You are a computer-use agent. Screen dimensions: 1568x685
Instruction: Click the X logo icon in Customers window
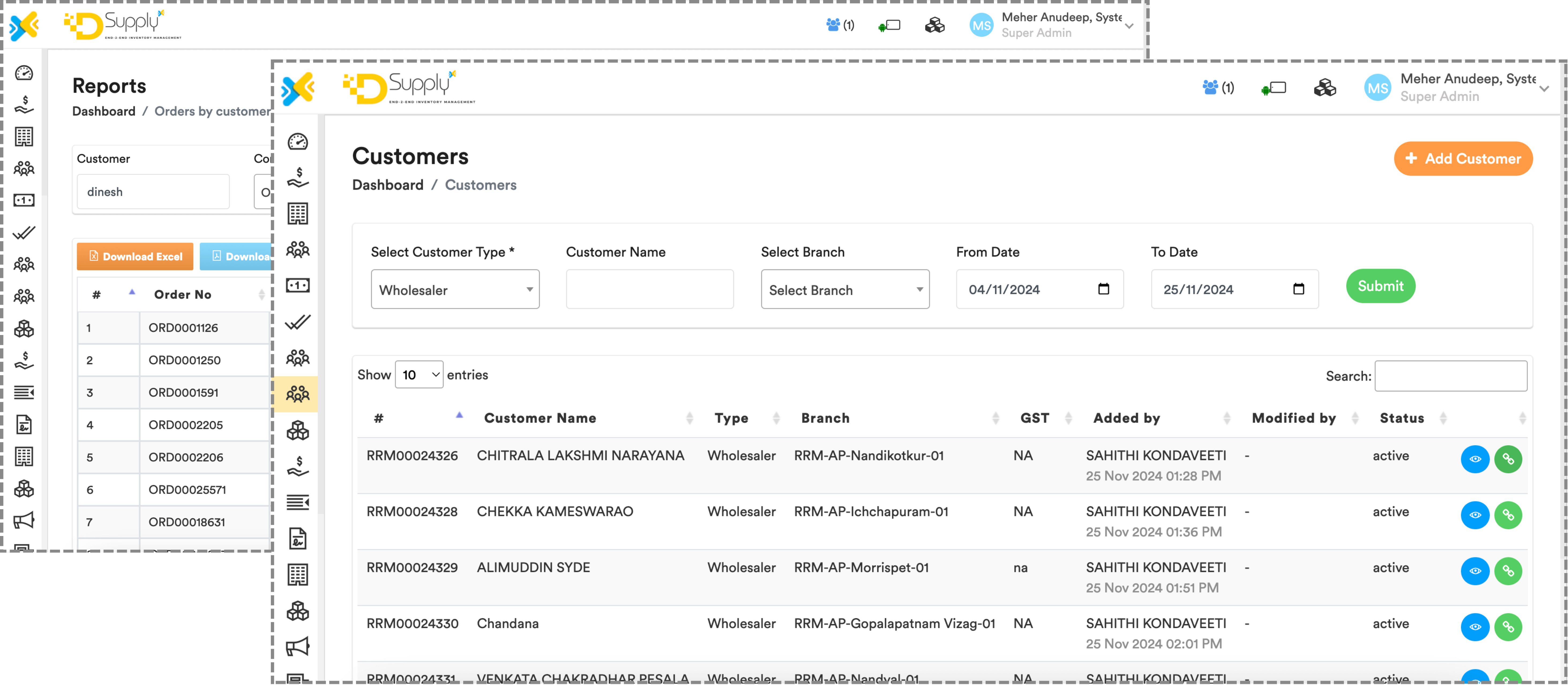298,89
